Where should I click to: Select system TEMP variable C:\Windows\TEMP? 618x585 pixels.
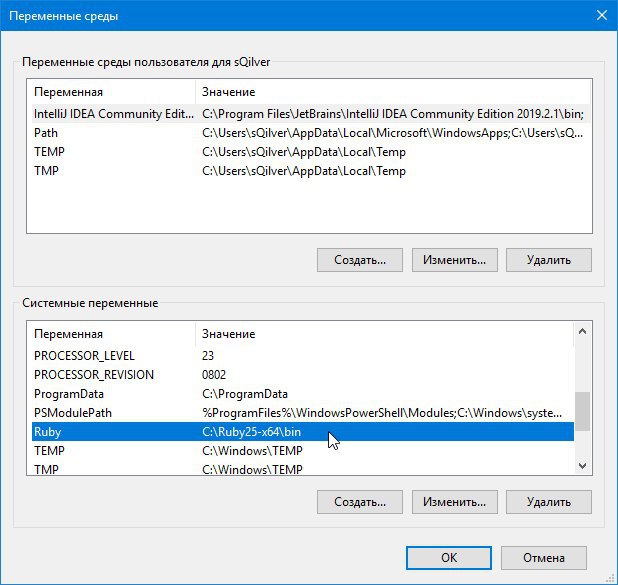pos(303,451)
